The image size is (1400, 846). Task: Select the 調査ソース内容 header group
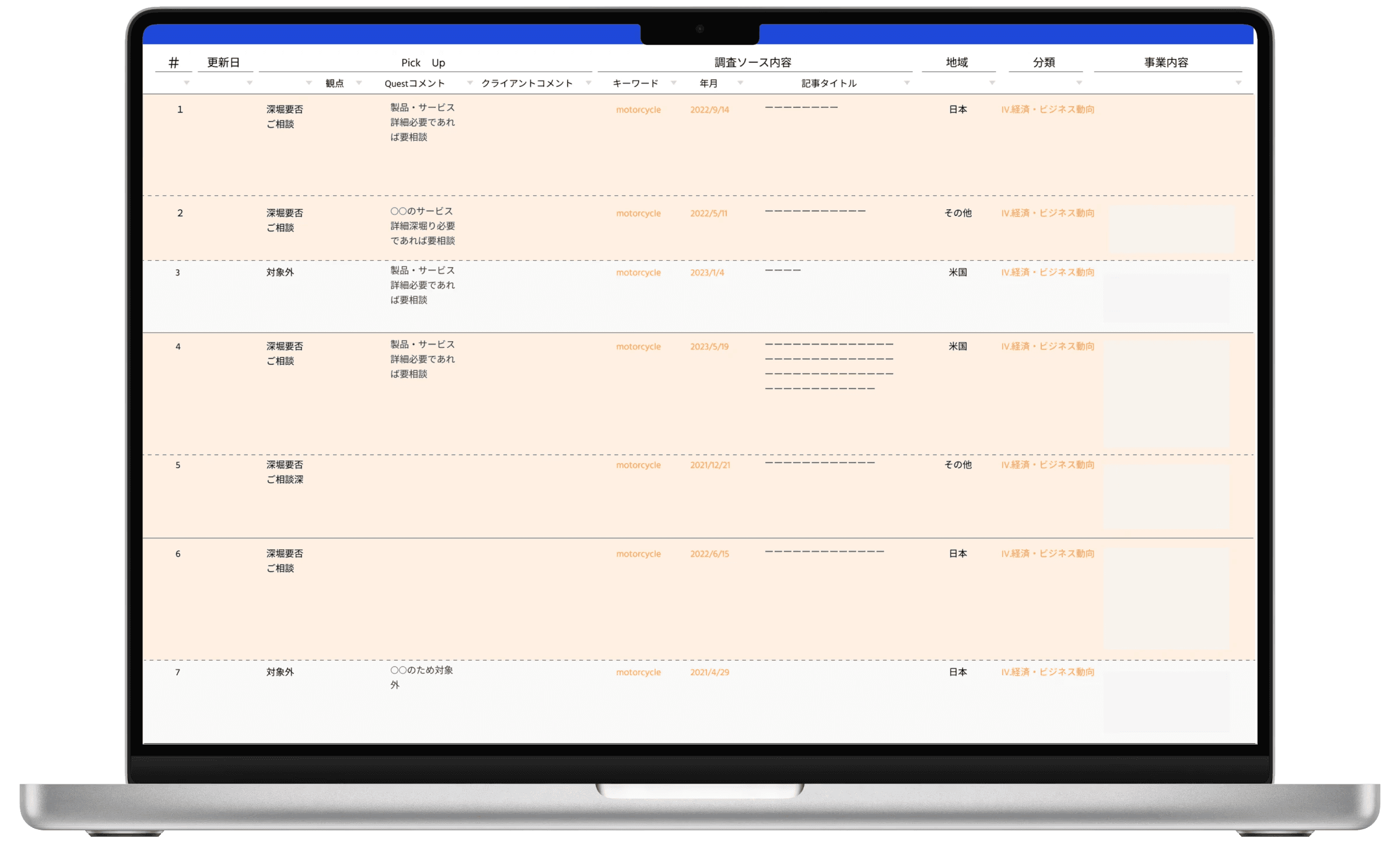coord(753,62)
